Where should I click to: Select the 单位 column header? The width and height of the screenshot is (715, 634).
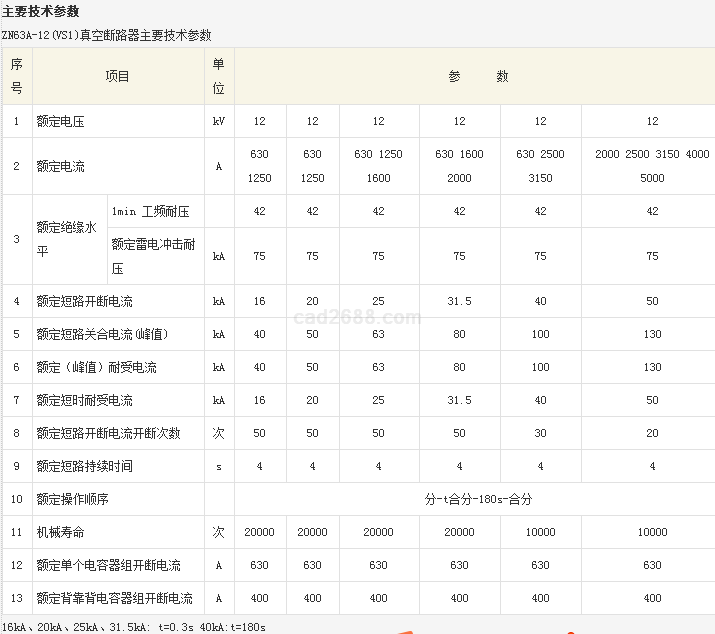click(219, 76)
